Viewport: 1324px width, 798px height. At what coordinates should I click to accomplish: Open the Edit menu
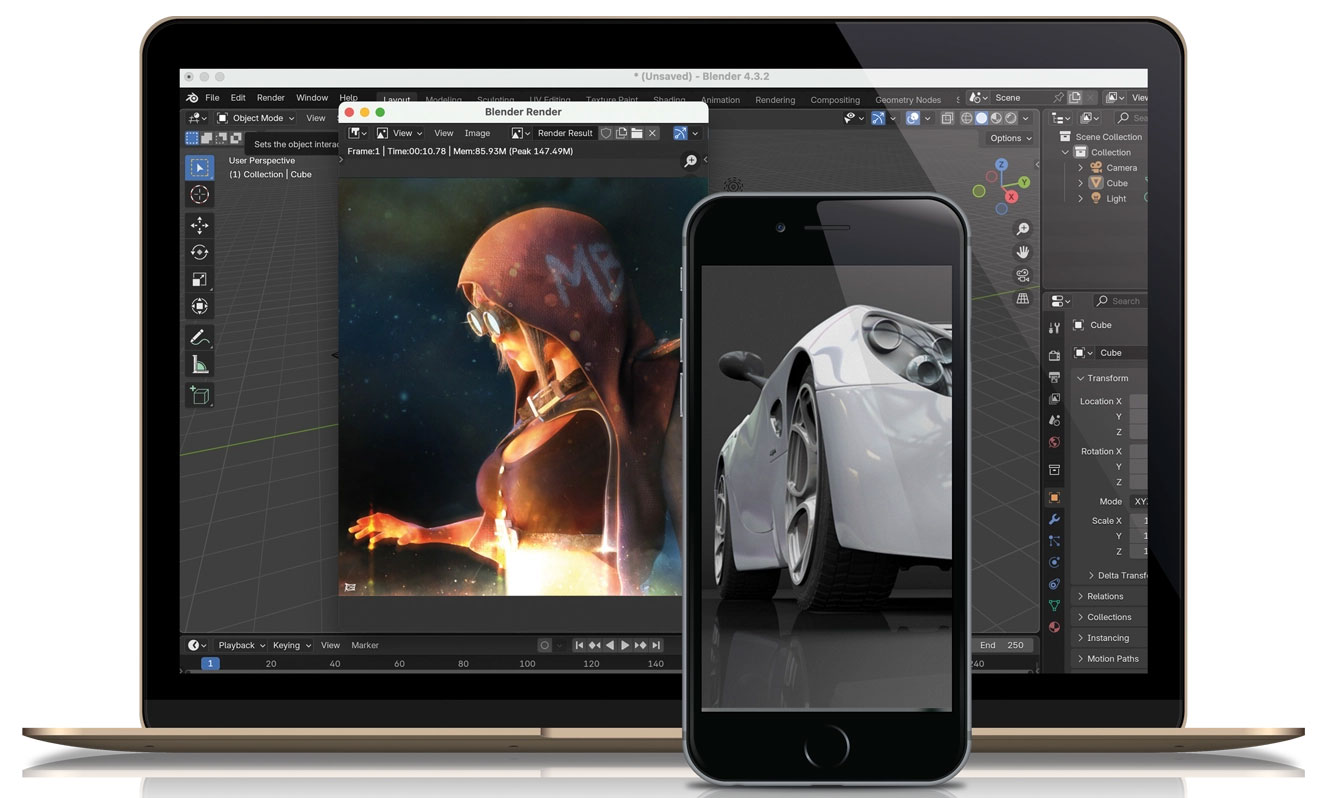[x=238, y=98]
